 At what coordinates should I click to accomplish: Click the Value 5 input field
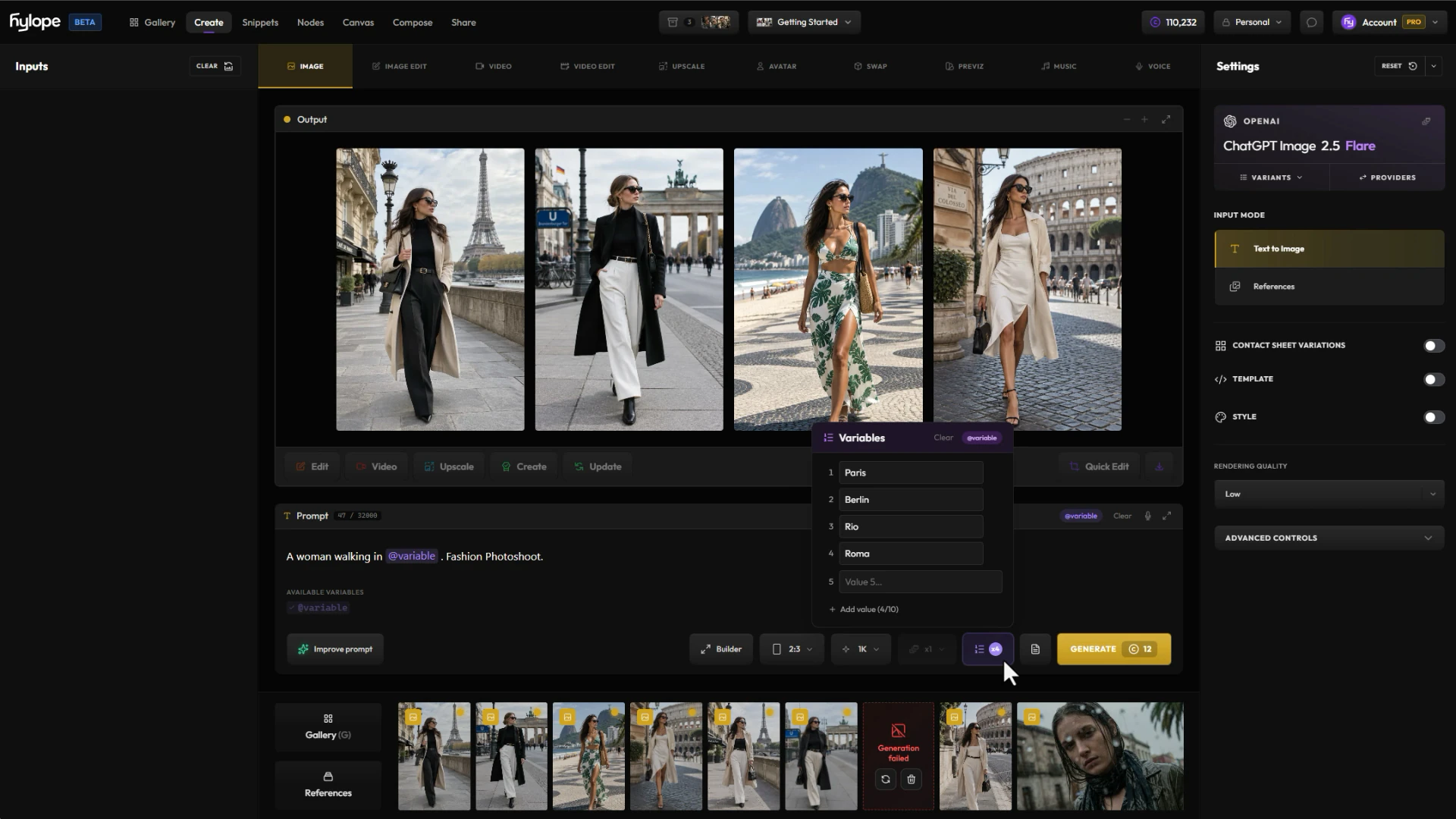[x=921, y=582]
